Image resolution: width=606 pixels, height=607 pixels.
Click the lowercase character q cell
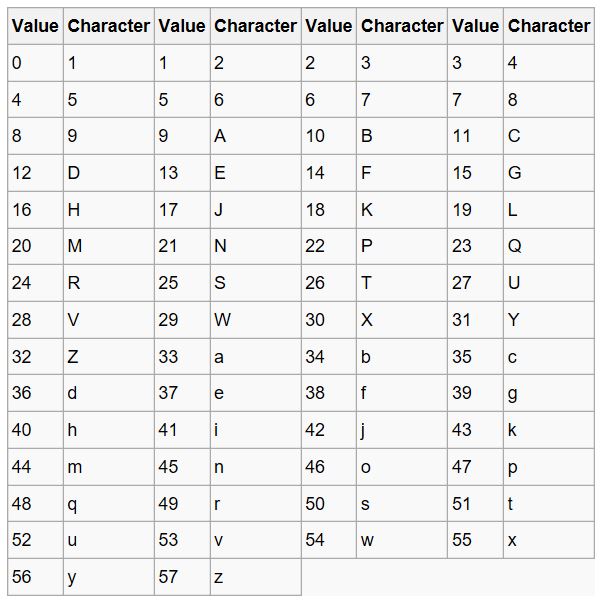108,503
